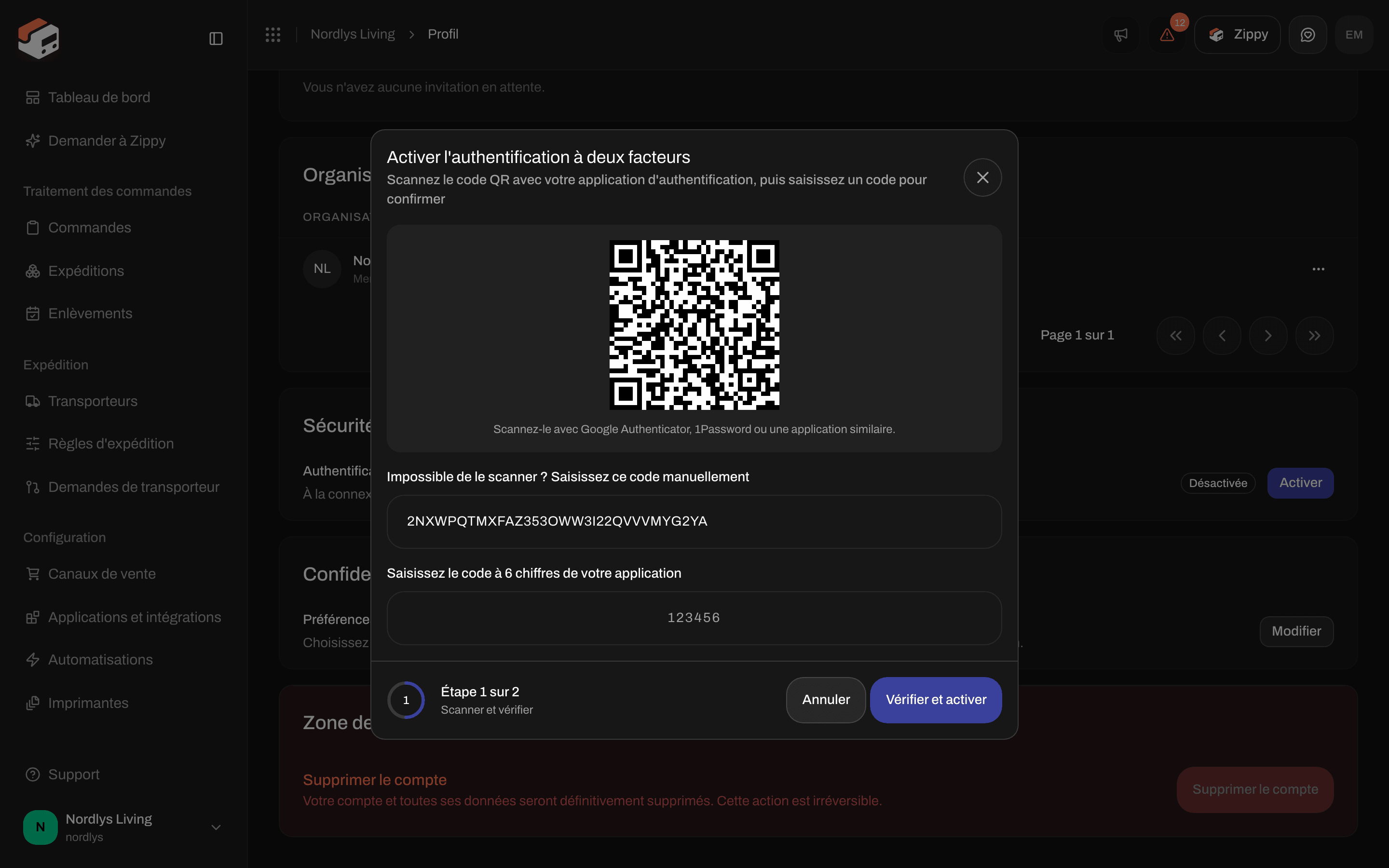Go to last page double-chevron
This screenshot has height=868, width=1389.
coord(1314,335)
